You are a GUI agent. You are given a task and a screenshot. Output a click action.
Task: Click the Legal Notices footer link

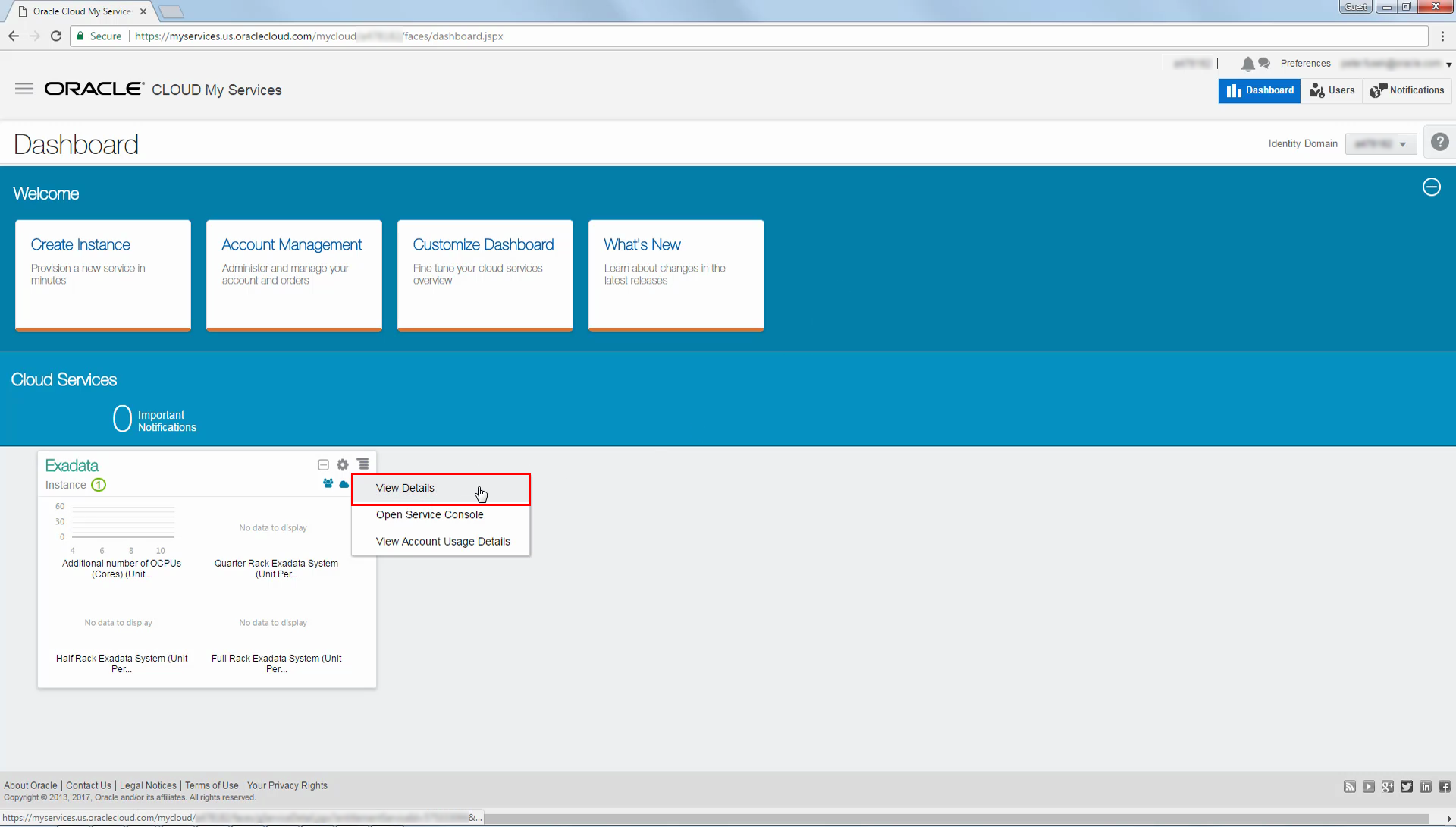point(148,785)
